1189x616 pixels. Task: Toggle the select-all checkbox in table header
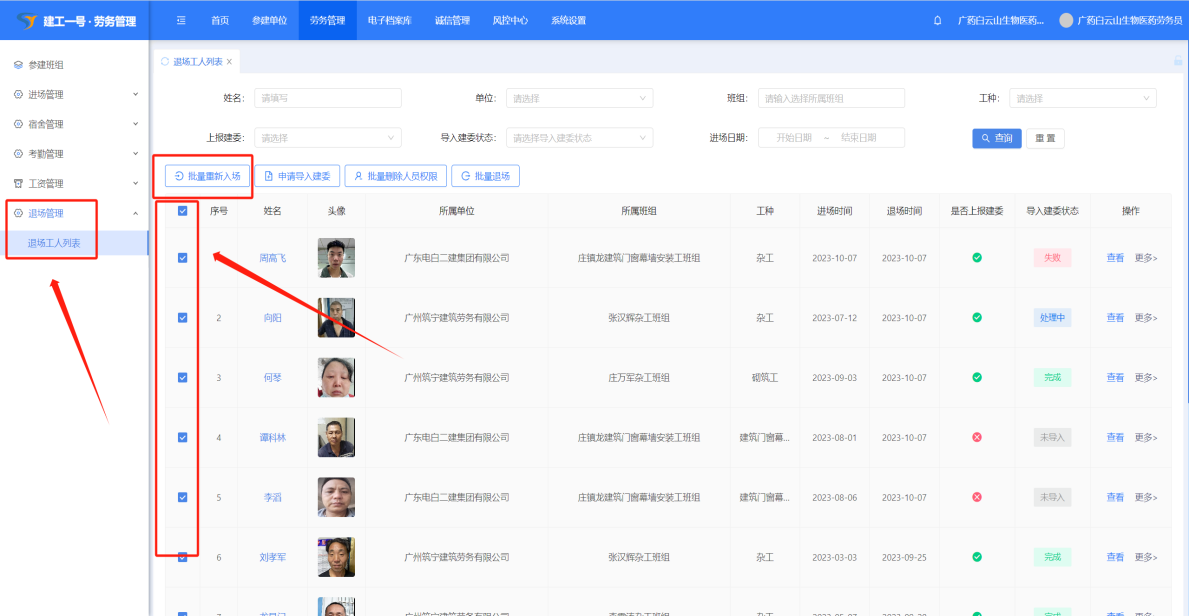pyautogui.click(x=182, y=211)
